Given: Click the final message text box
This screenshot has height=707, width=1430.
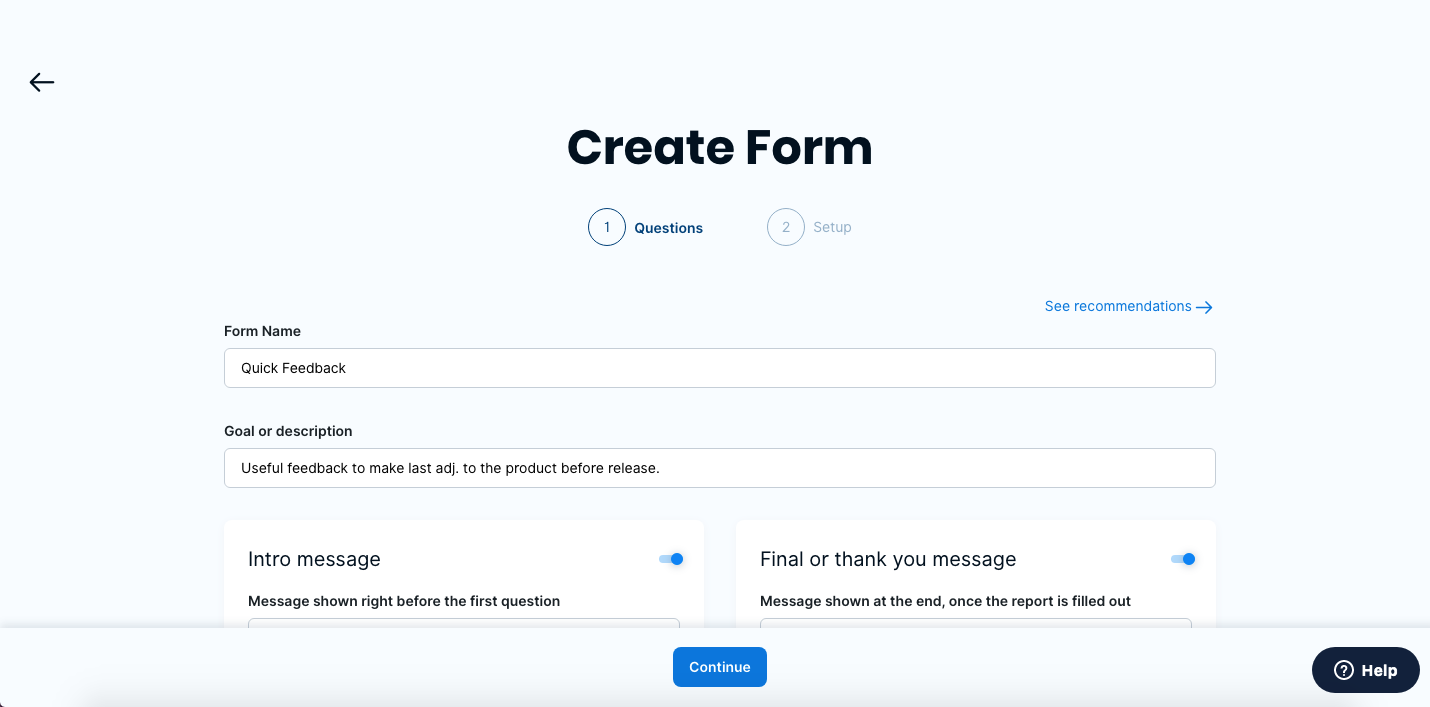Looking at the screenshot, I should [x=976, y=623].
